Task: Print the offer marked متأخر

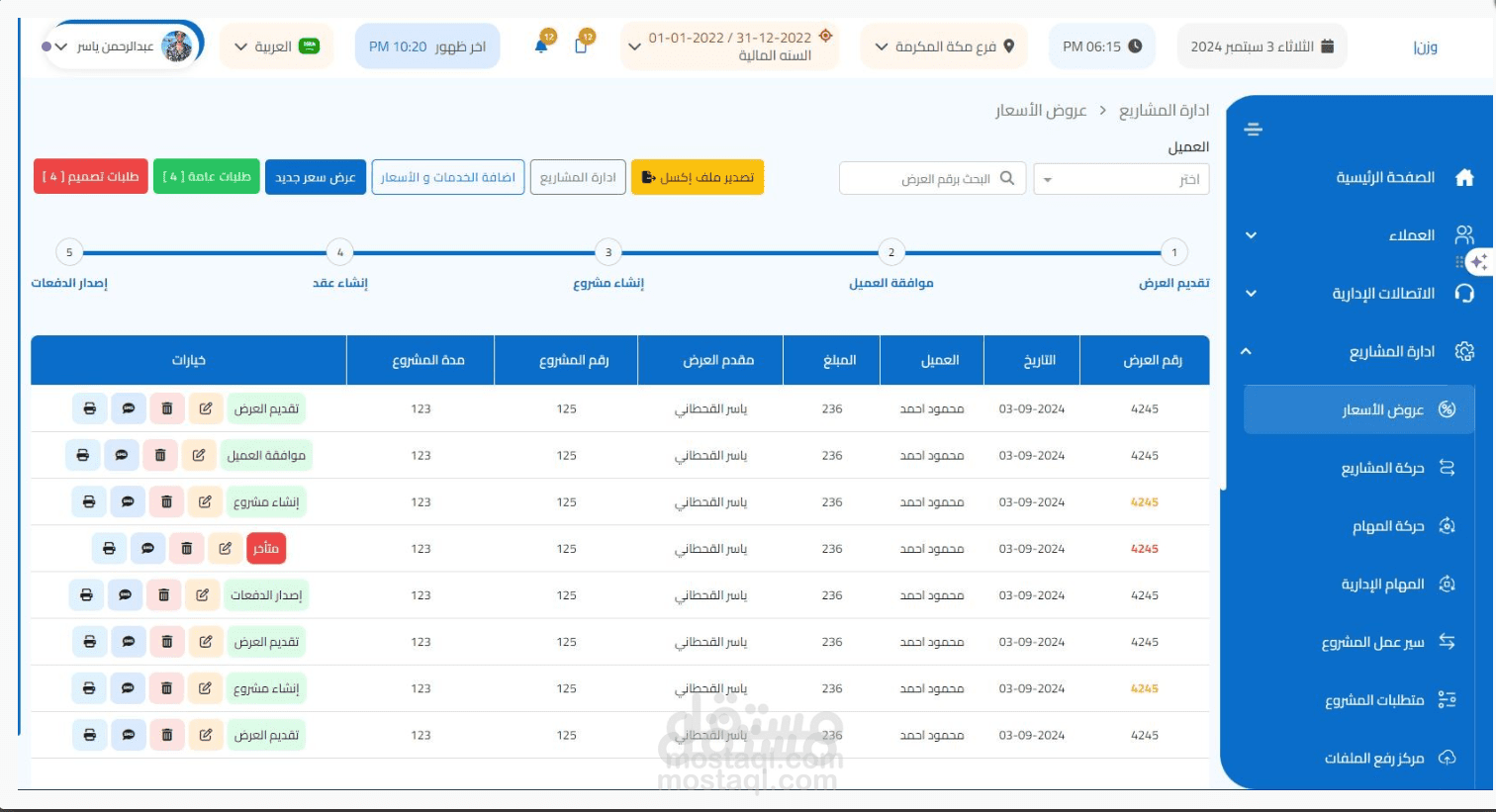Action: (109, 548)
